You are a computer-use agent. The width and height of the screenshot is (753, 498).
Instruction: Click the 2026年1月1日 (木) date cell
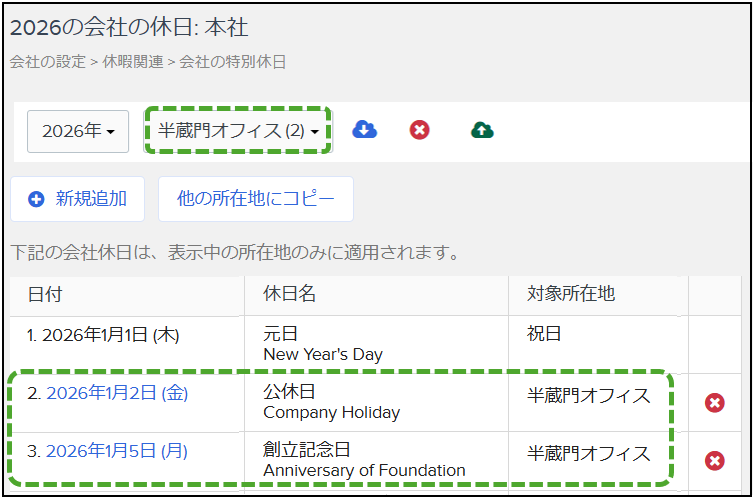[103, 335]
